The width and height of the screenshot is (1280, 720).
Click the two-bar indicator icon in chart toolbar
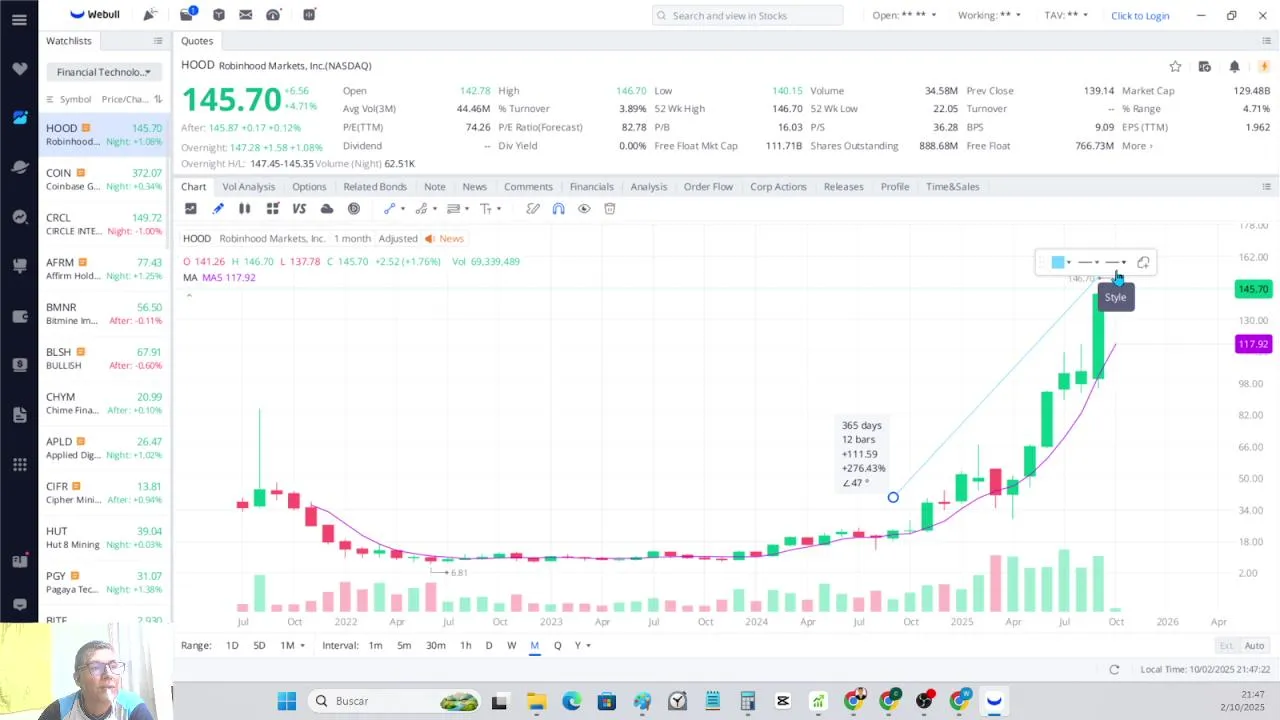[244, 208]
